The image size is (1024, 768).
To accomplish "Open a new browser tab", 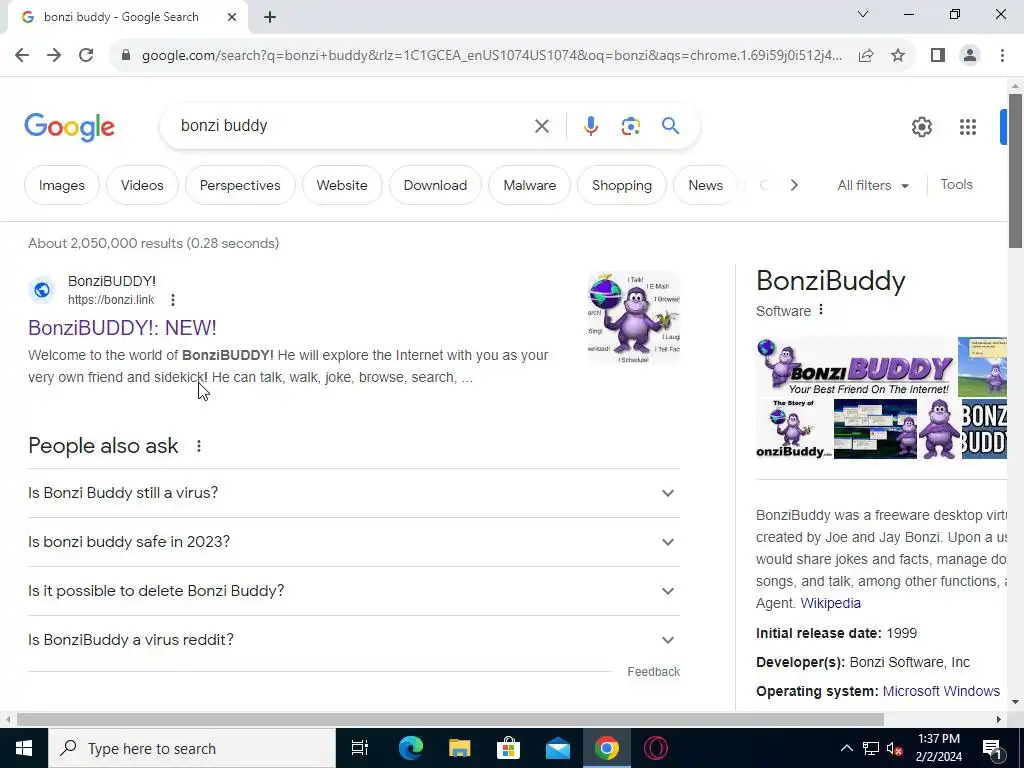I will (x=270, y=18).
